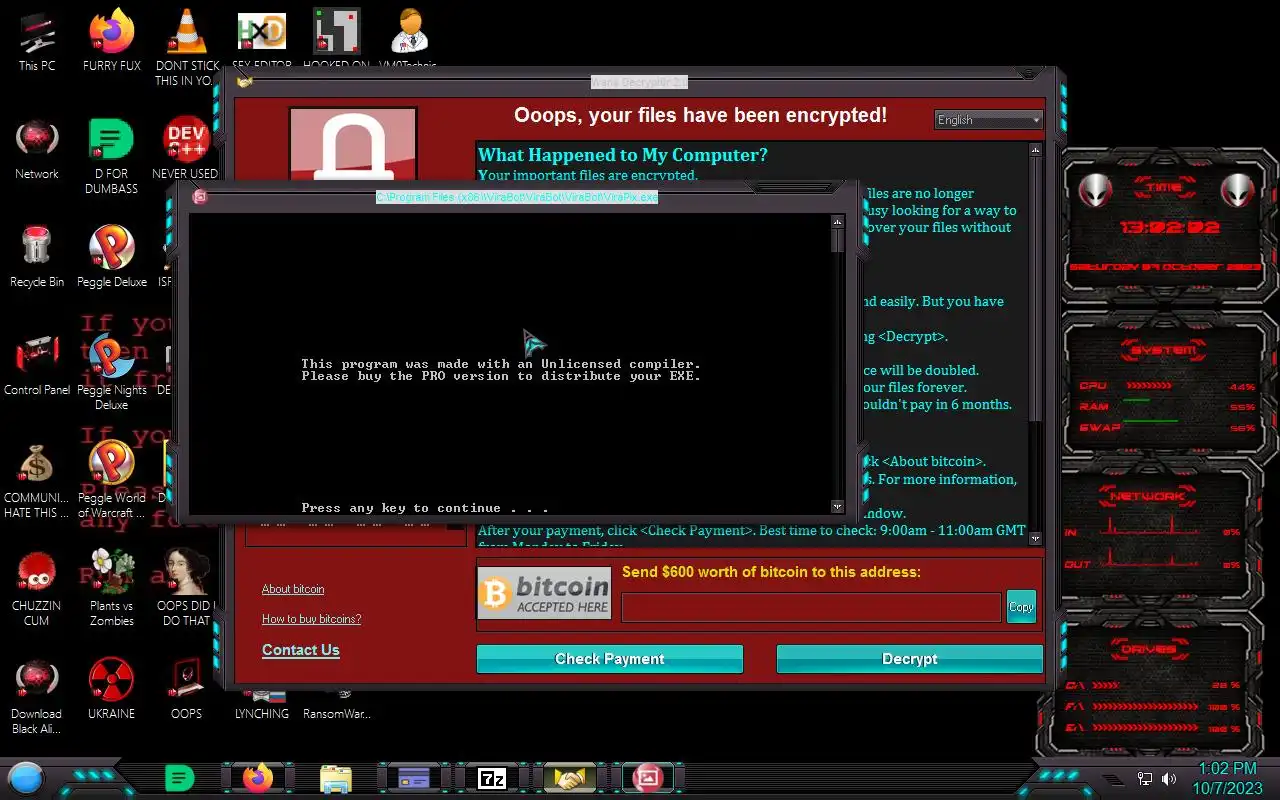Click the 'Press any key to continue' text
The width and height of the screenshot is (1280, 800).
pos(425,508)
